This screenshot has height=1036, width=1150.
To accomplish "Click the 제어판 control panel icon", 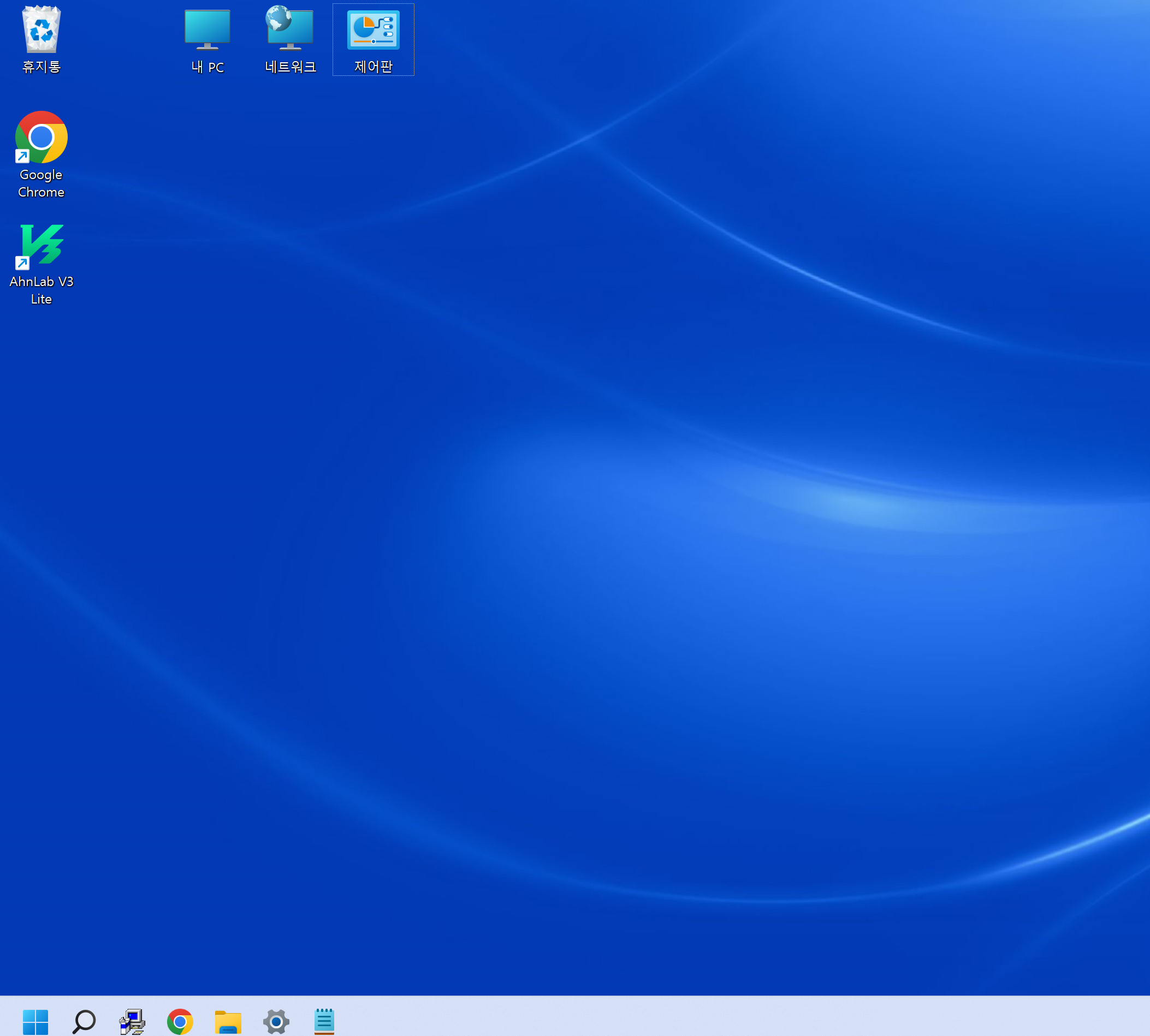I will click(373, 29).
